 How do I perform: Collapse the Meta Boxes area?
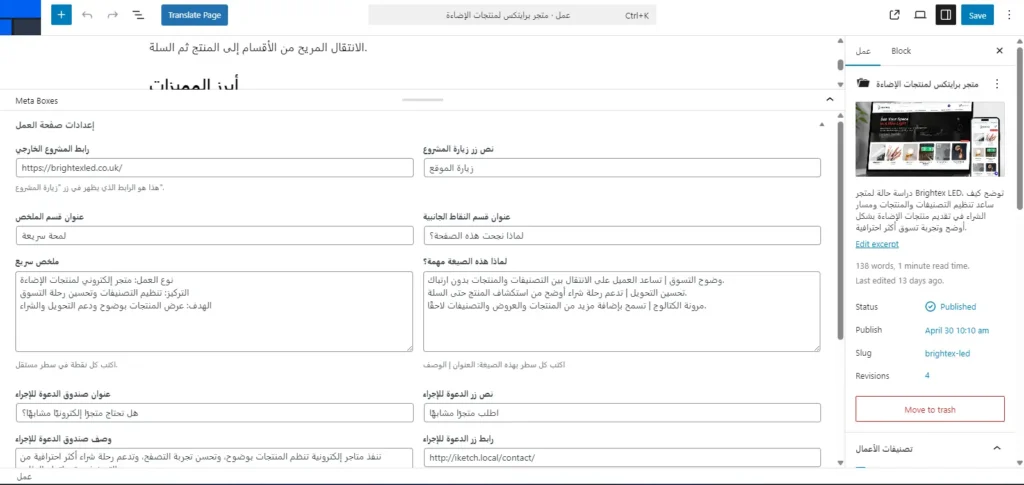click(829, 99)
